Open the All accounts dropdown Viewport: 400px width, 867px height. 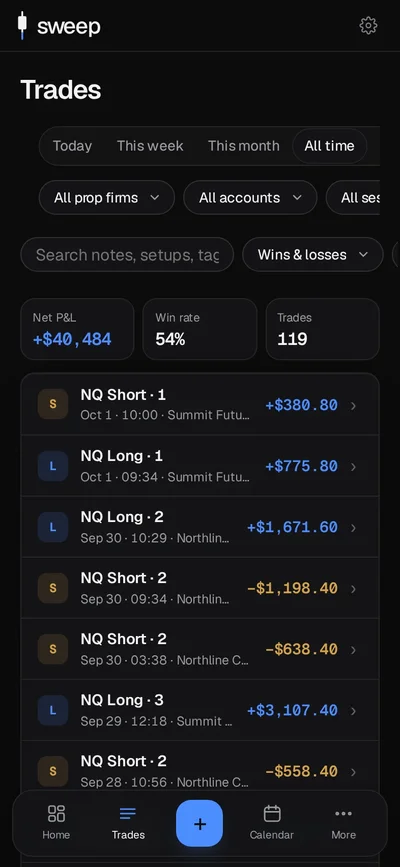tap(250, 197)
